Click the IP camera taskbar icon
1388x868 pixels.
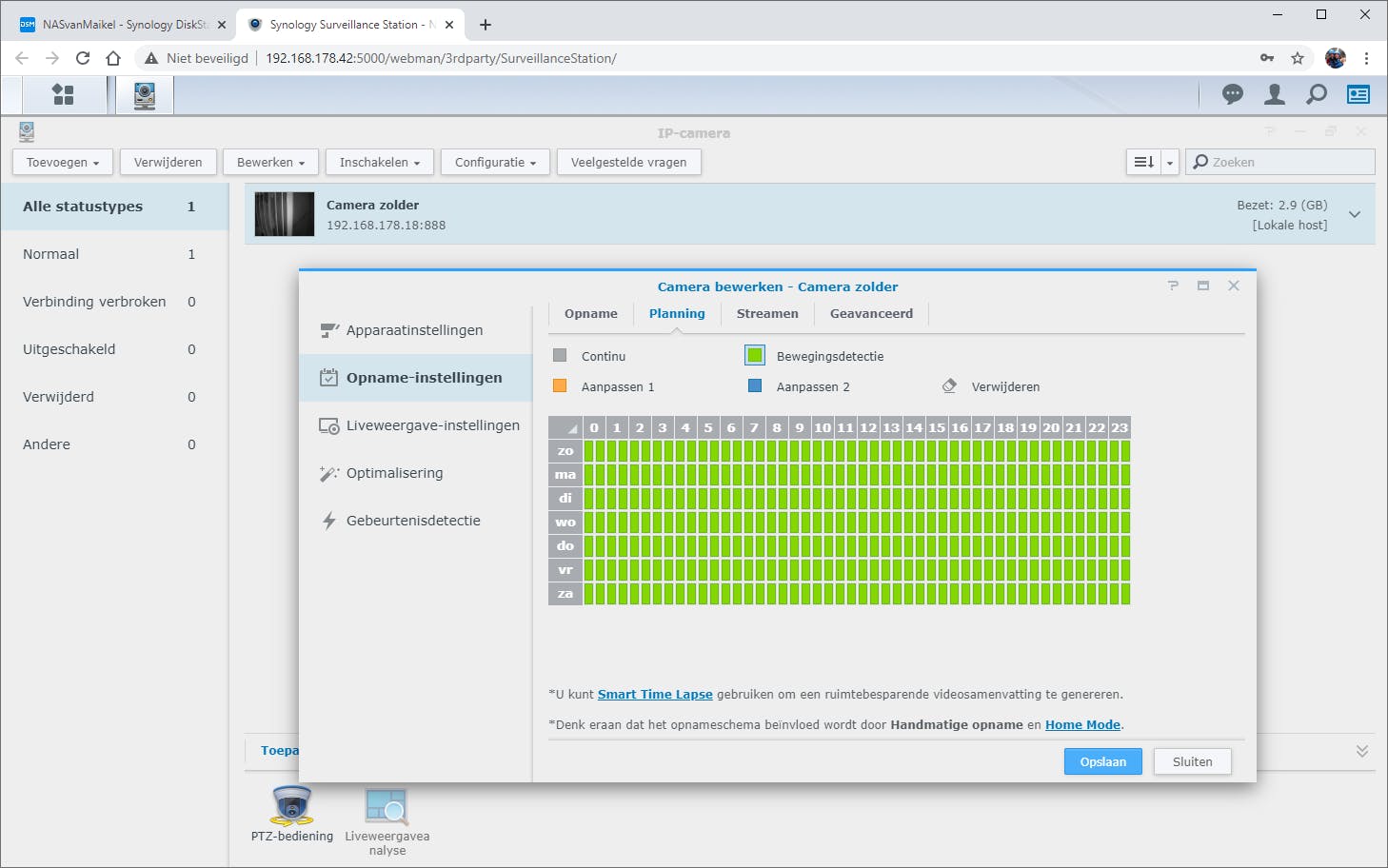145,95
